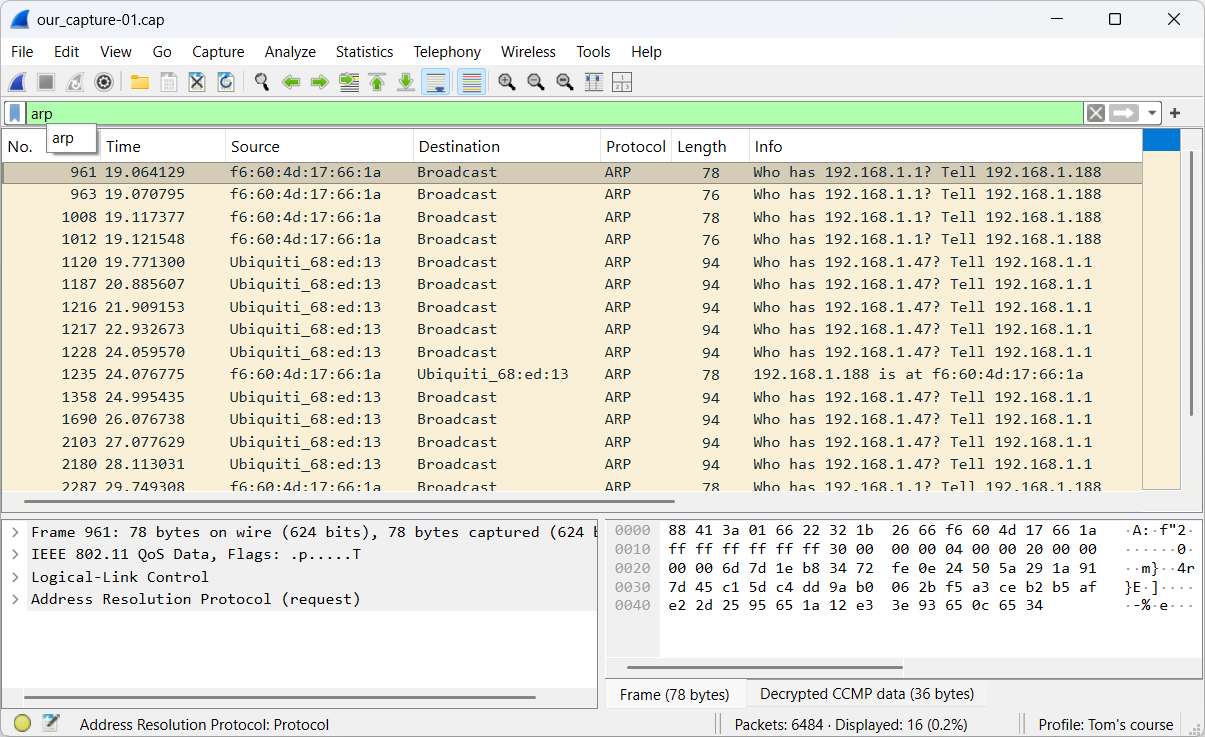Viewport: 1205px width, 737px height.
Task: Expand the Address Resolution Protocol tree item
Action: click(15, 599)
